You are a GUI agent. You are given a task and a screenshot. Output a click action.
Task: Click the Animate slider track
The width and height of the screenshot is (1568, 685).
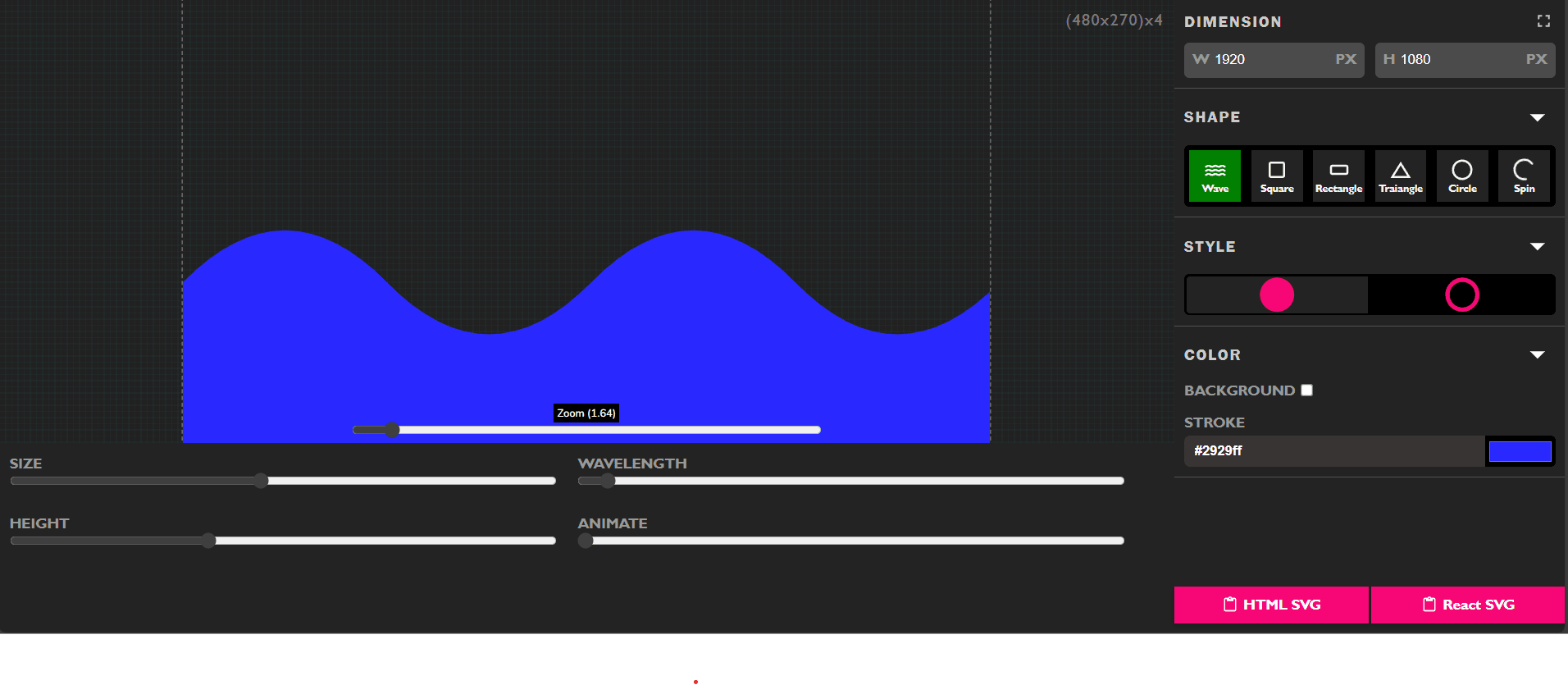(x=850, y=541)
